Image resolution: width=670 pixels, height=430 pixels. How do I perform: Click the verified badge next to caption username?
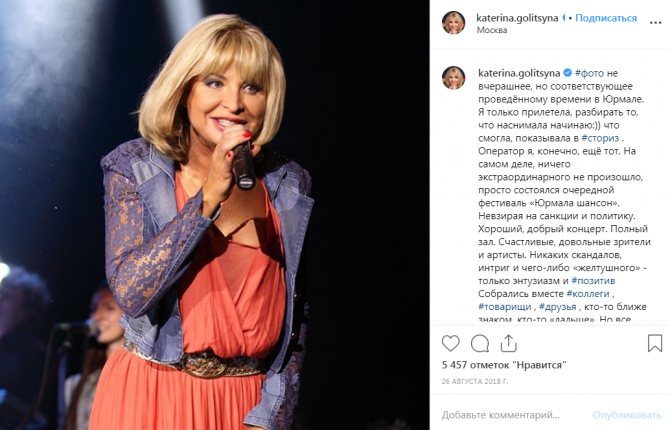(567, 73)
